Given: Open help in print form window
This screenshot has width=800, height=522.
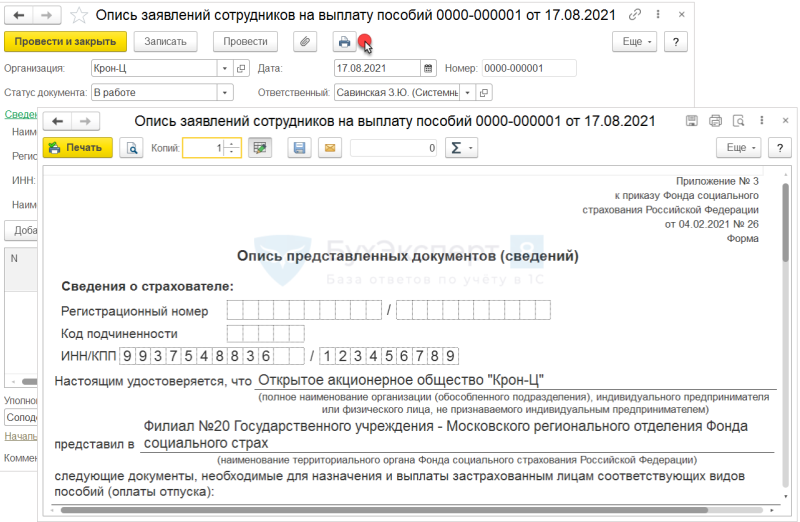Looking at the screenshot, I should 780,148.
